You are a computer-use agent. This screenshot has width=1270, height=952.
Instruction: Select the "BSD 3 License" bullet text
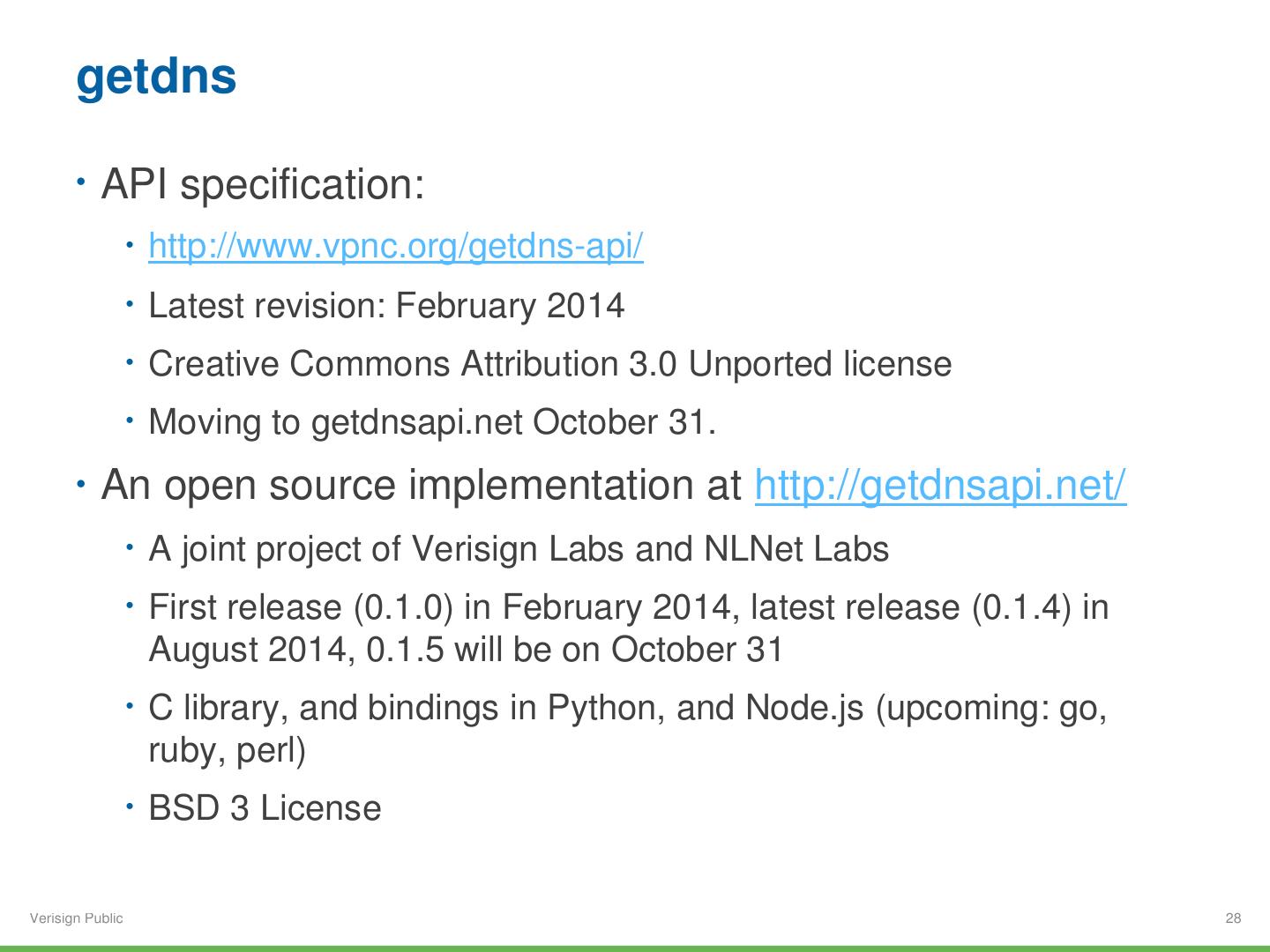click(265, 808)
